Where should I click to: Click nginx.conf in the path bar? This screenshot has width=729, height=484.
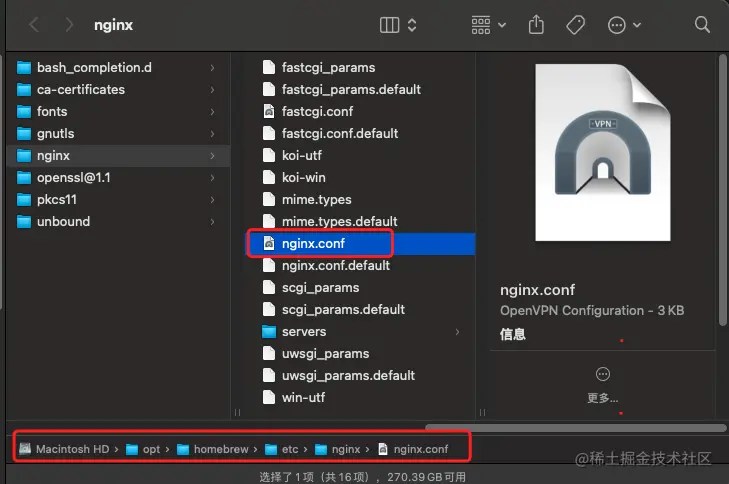point(413,449)
